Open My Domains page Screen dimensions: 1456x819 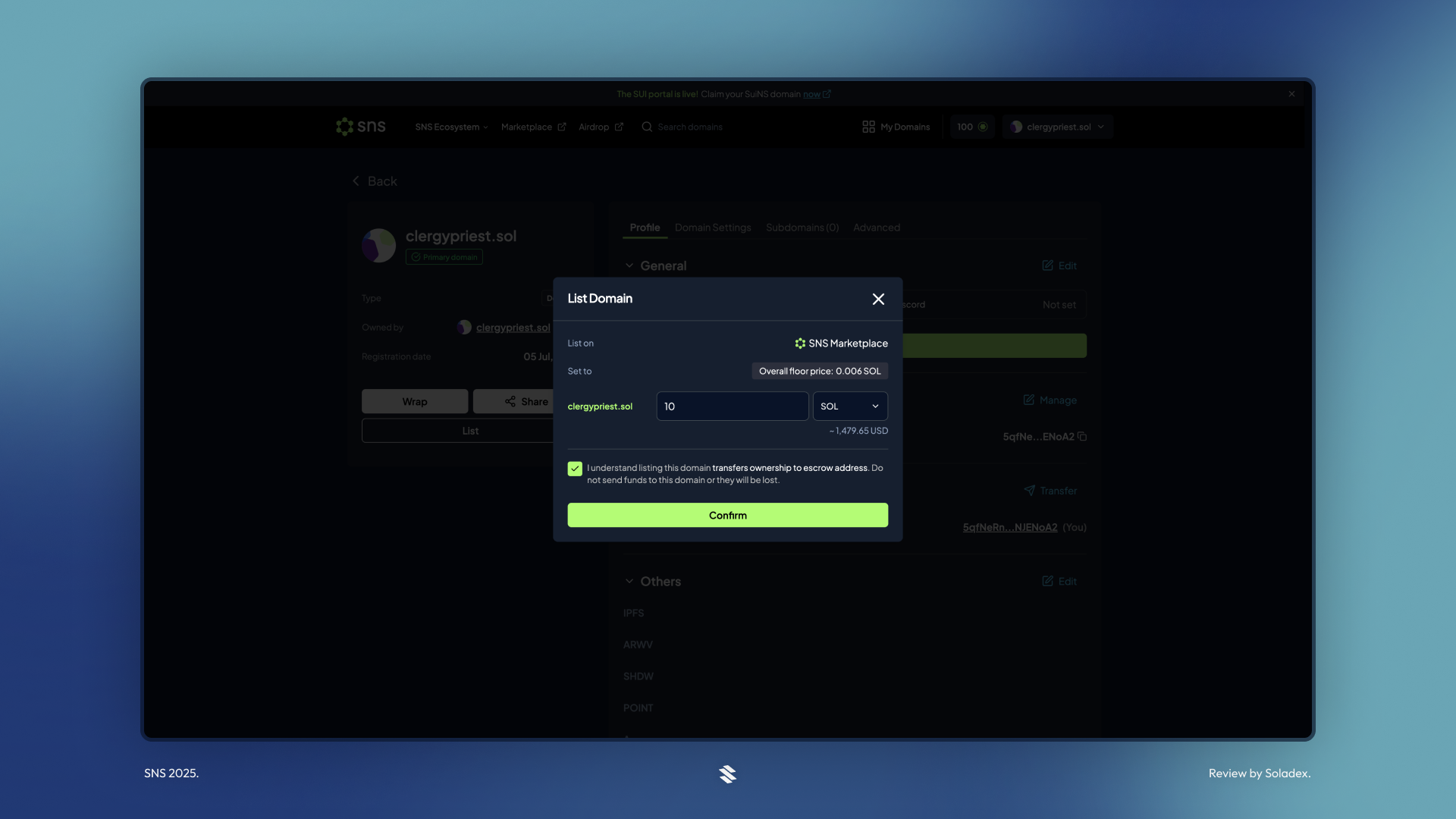coord(896,127)
